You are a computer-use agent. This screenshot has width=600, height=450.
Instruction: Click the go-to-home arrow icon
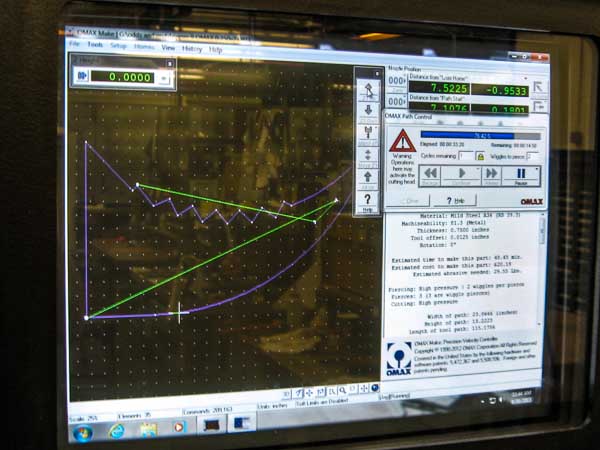[539, 87]
